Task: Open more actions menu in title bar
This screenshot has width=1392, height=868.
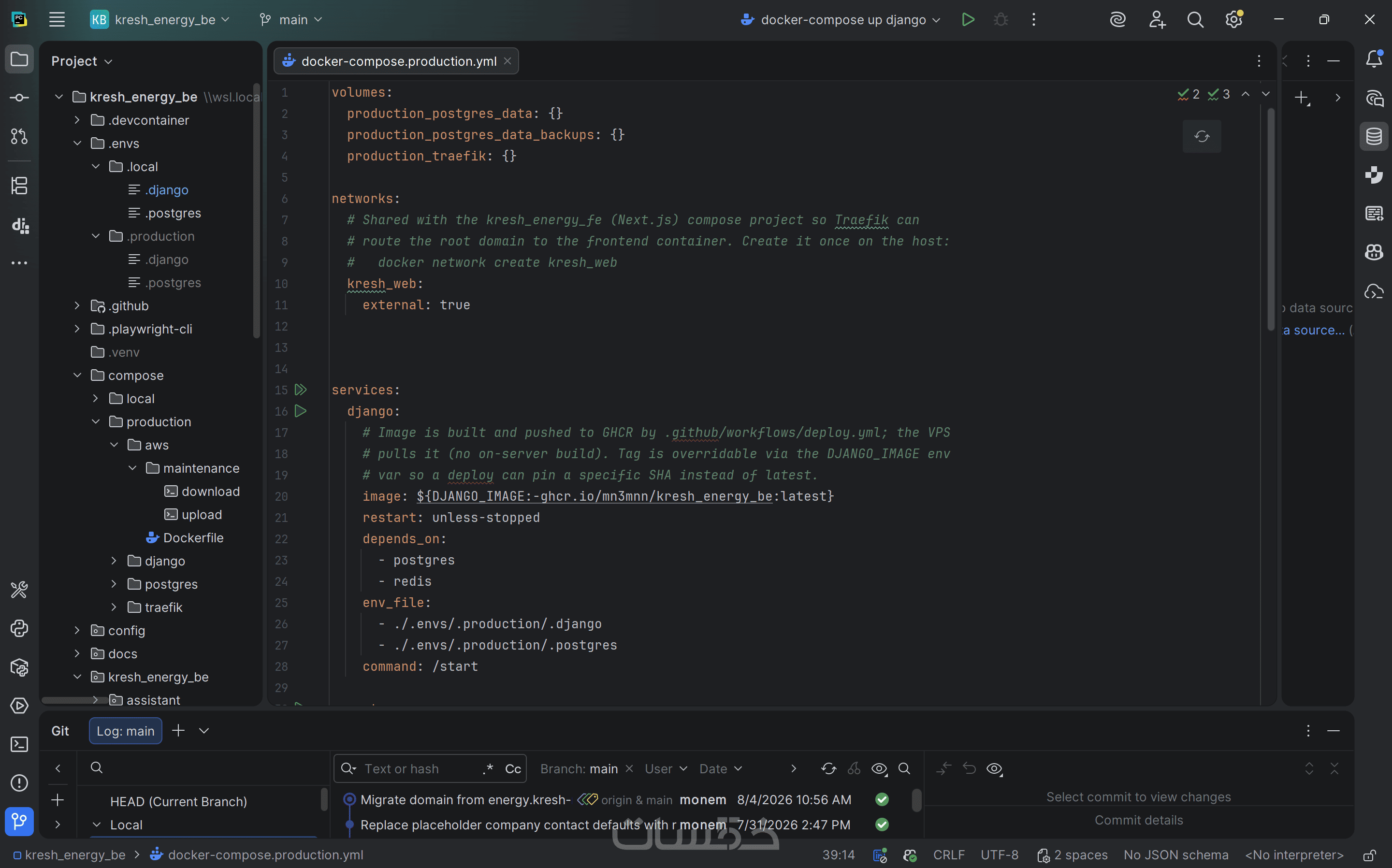Action: (1034, 19)
